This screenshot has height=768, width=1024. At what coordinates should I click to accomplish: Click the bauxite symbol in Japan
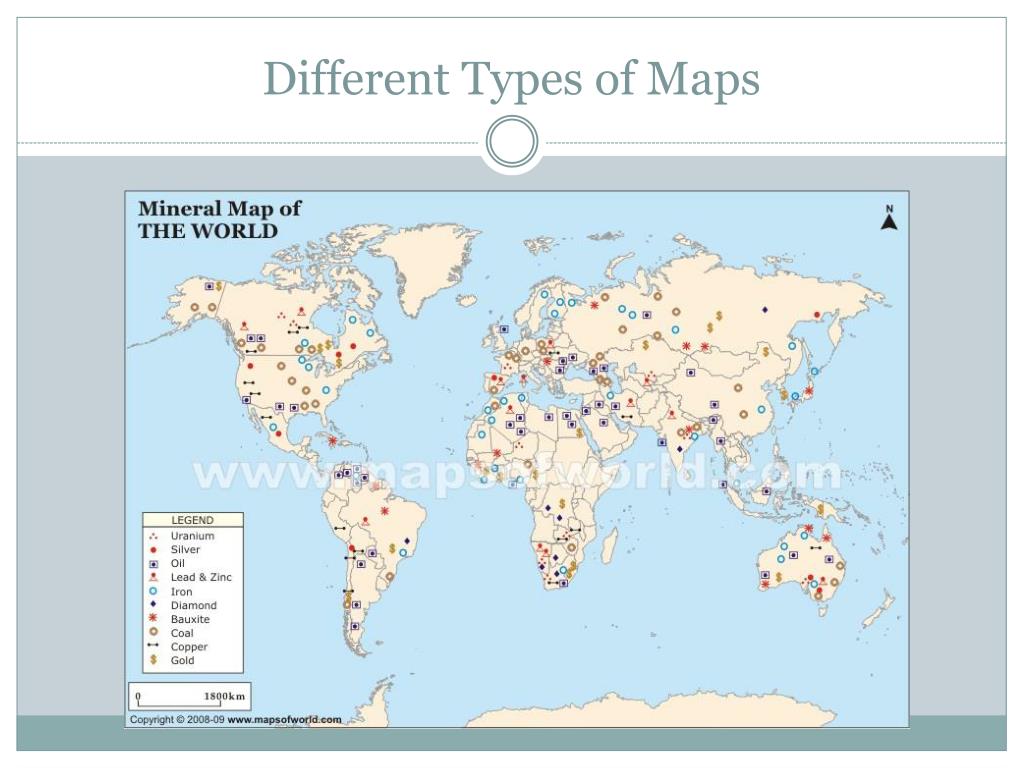pos(809,391)
